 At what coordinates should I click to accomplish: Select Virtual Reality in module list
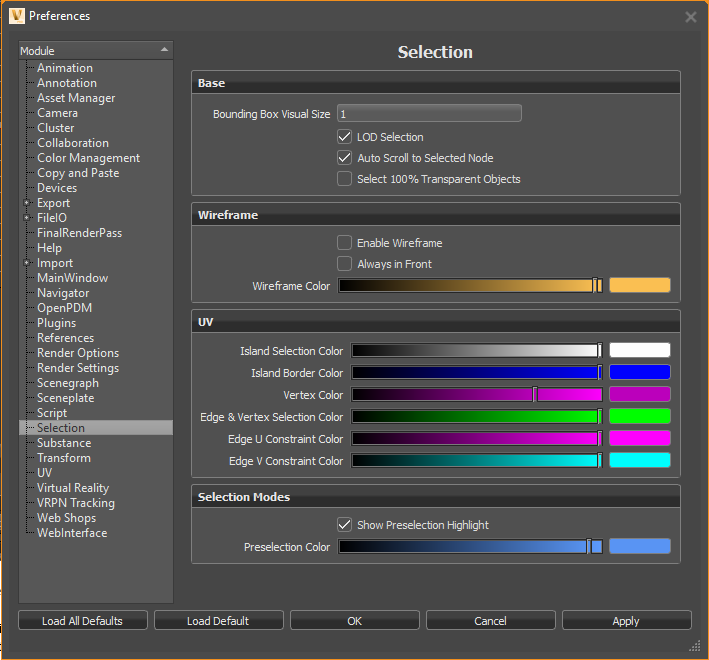coord(73,488)
